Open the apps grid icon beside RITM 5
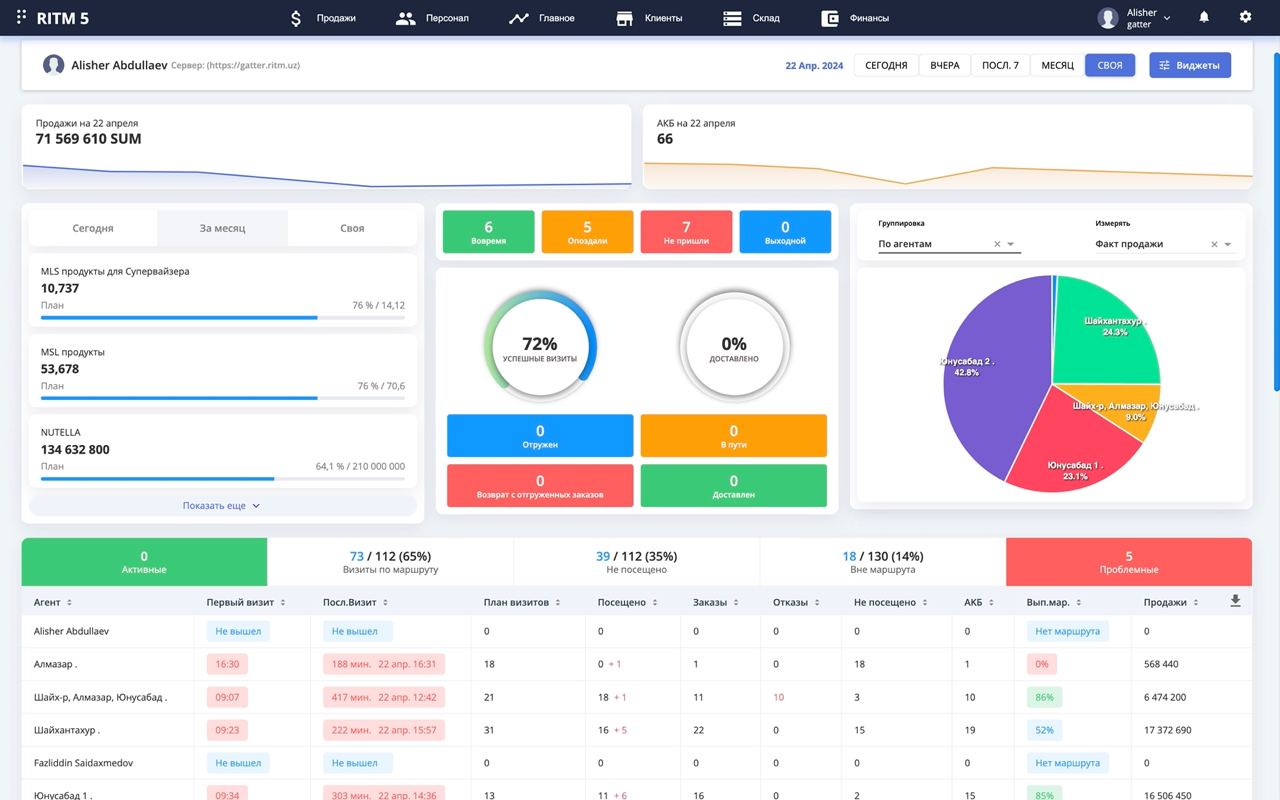This screenshot has width=1280, height=800. (x=22, y=17)
